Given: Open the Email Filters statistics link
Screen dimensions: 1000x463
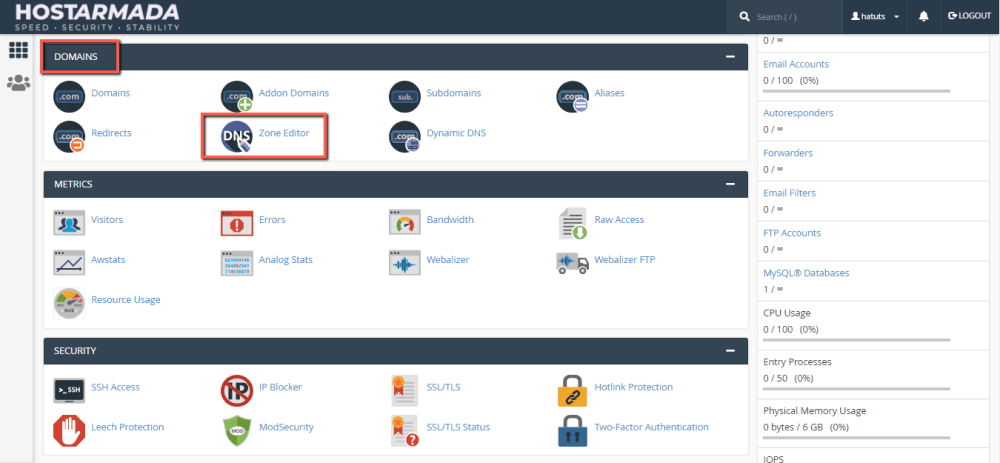Looking at the screenshot, I should 790,193.
